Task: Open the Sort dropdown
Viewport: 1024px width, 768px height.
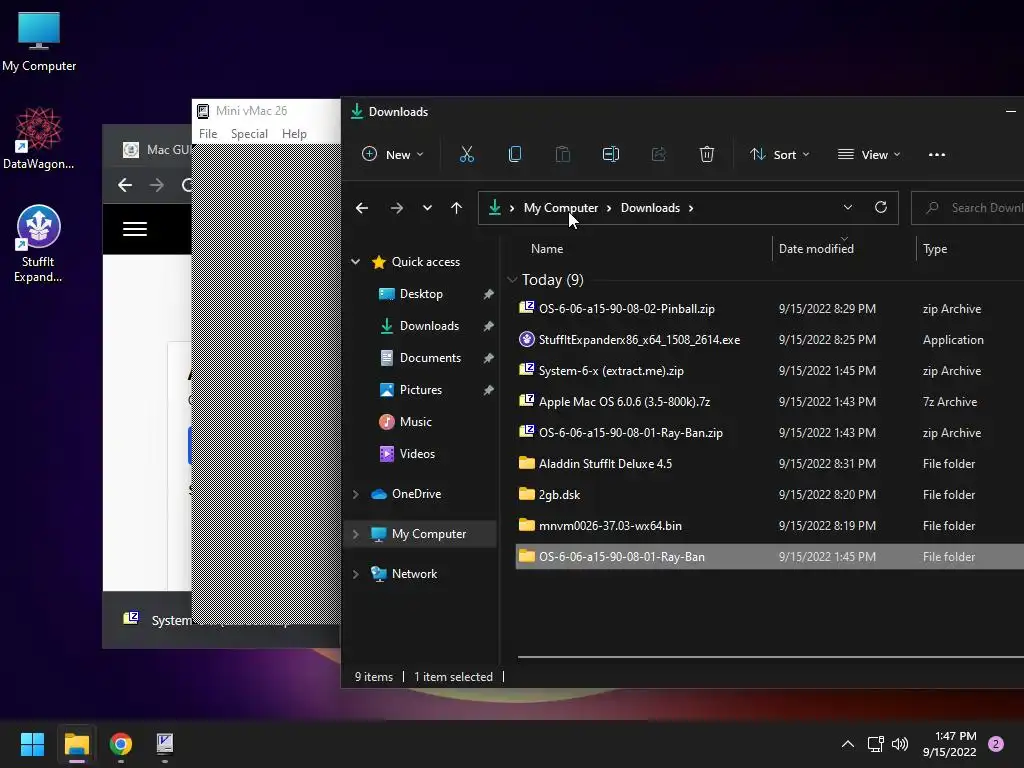Action: [x=779, y=155]
